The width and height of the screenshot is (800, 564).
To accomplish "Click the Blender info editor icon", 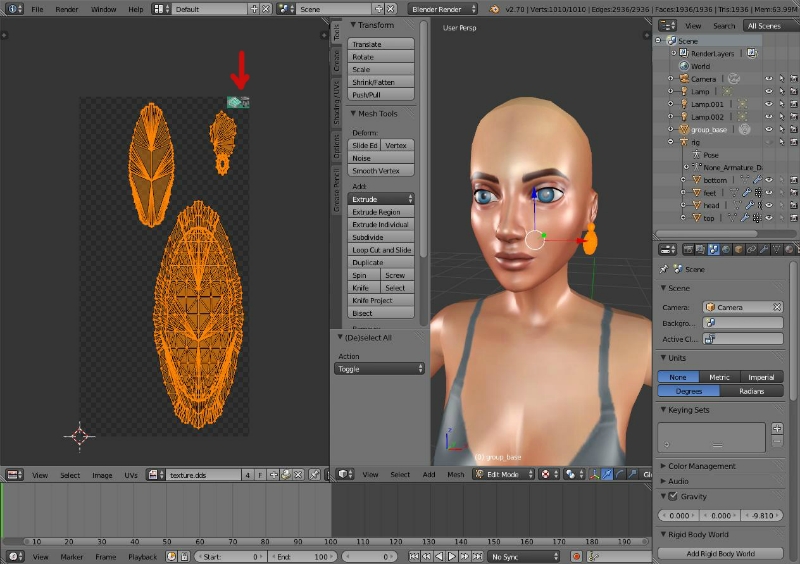I will pyautogui.click(x=12, y=8).
